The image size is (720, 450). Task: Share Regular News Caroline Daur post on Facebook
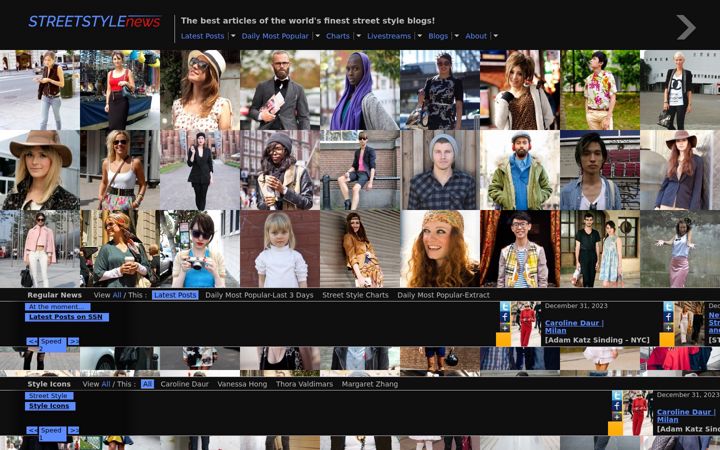point(505,317)
